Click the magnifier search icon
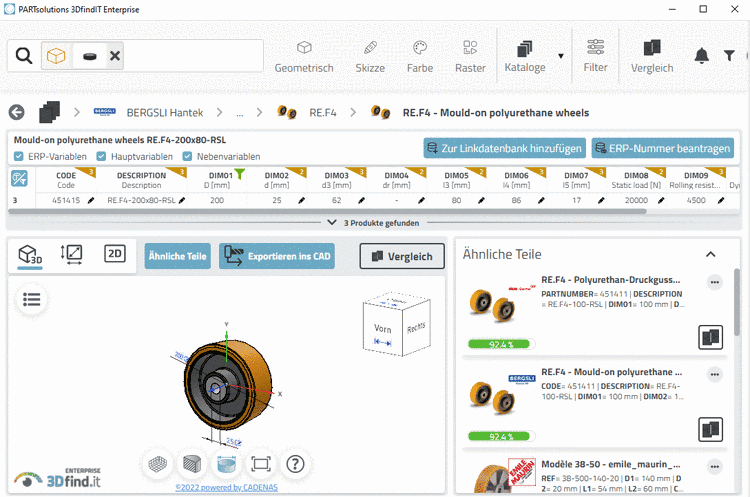Image resolution: width=750 pixels, height=497 pixels. click(x=23, y=56)
